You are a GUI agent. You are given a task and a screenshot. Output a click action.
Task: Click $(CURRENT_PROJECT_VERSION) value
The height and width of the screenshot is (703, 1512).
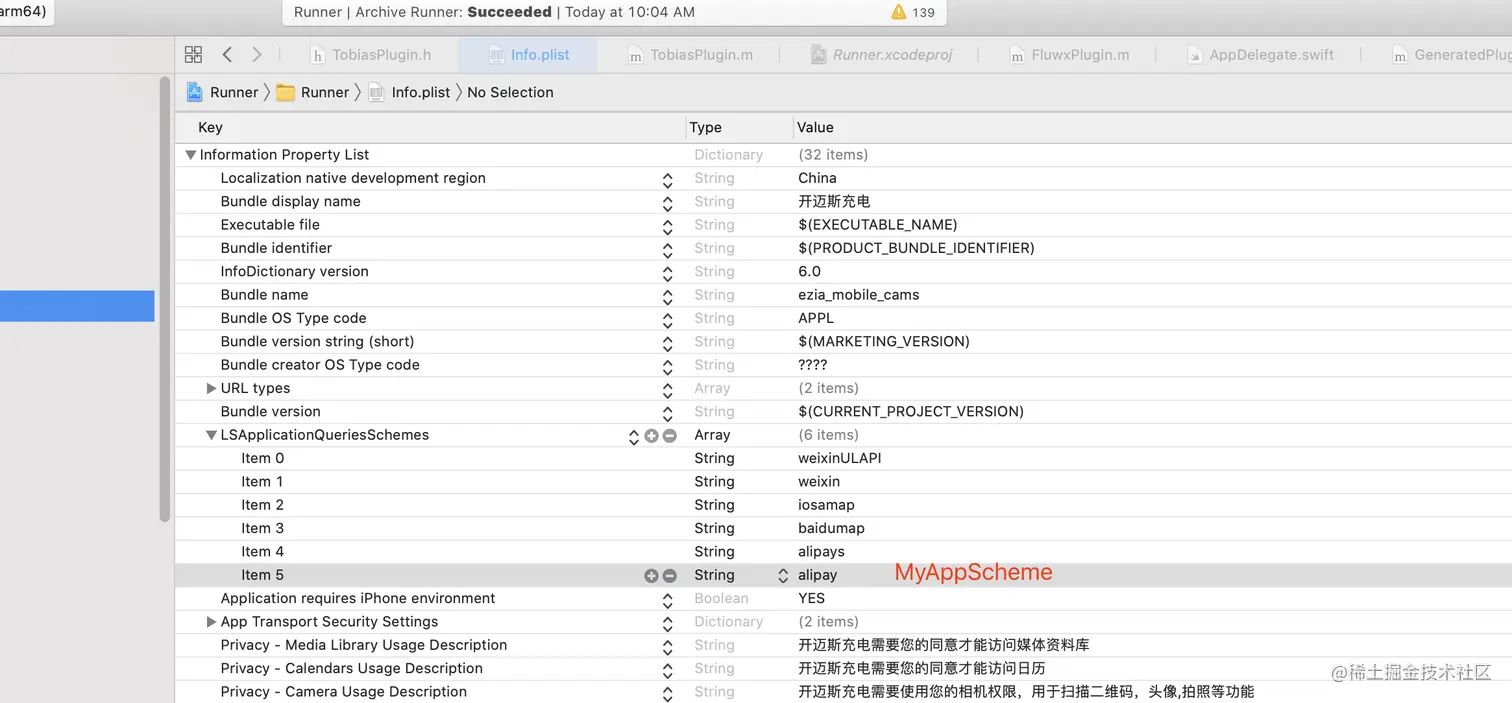[911, 412]
